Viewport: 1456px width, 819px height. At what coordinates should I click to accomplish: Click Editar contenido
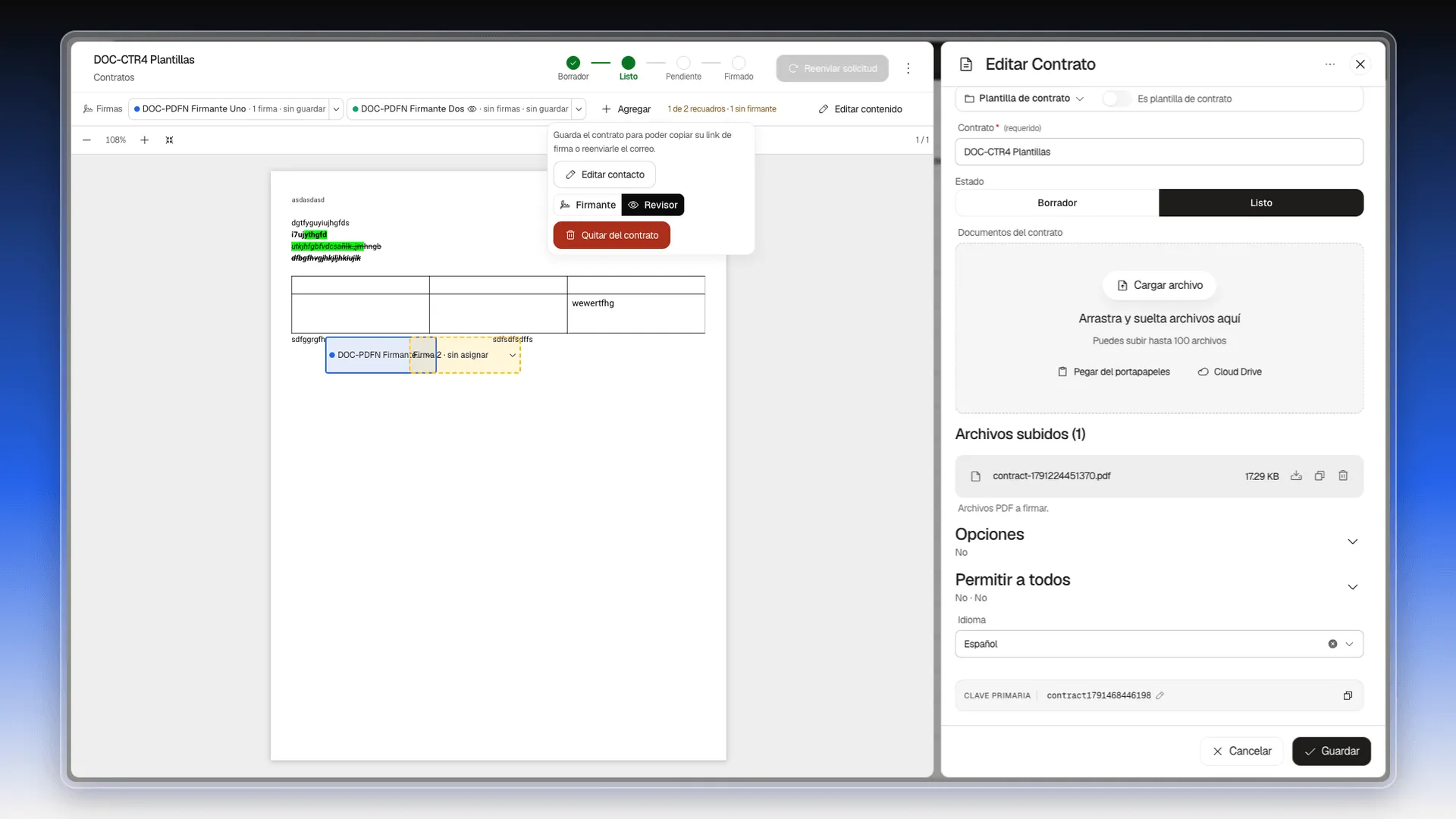click(x=860, y=109)
